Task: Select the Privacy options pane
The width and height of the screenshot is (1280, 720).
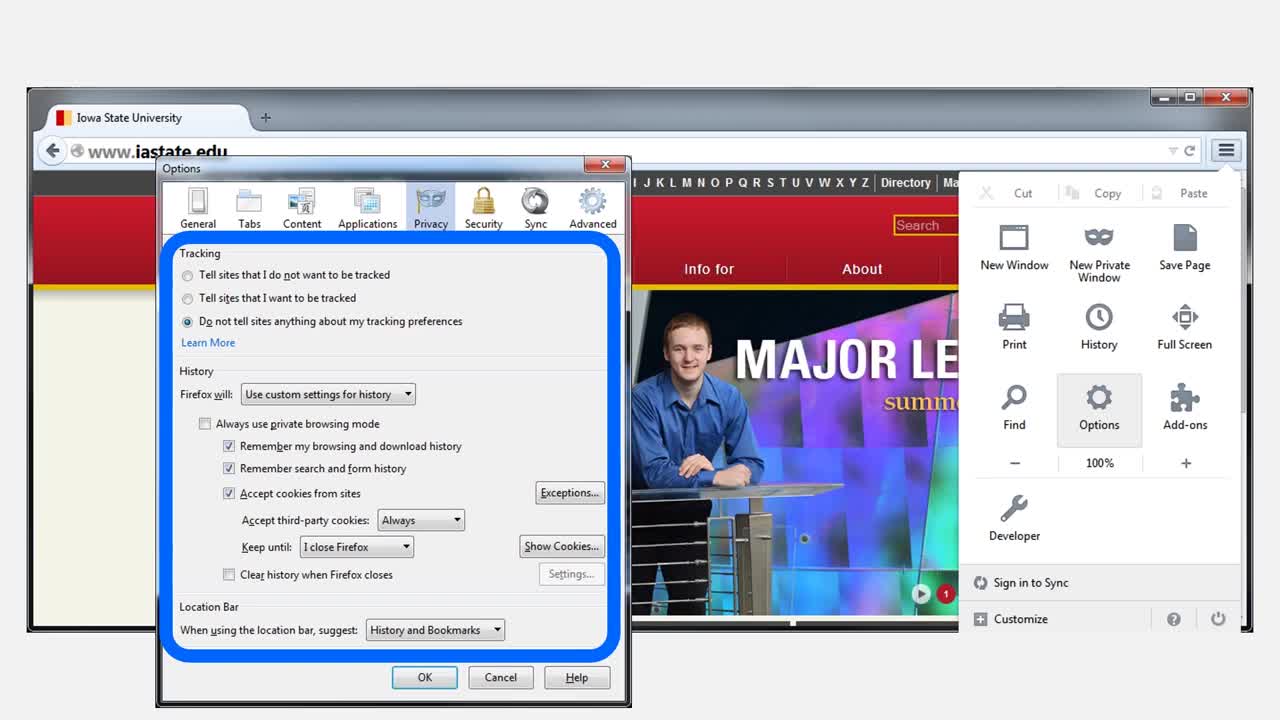Action: coord(430,208)
